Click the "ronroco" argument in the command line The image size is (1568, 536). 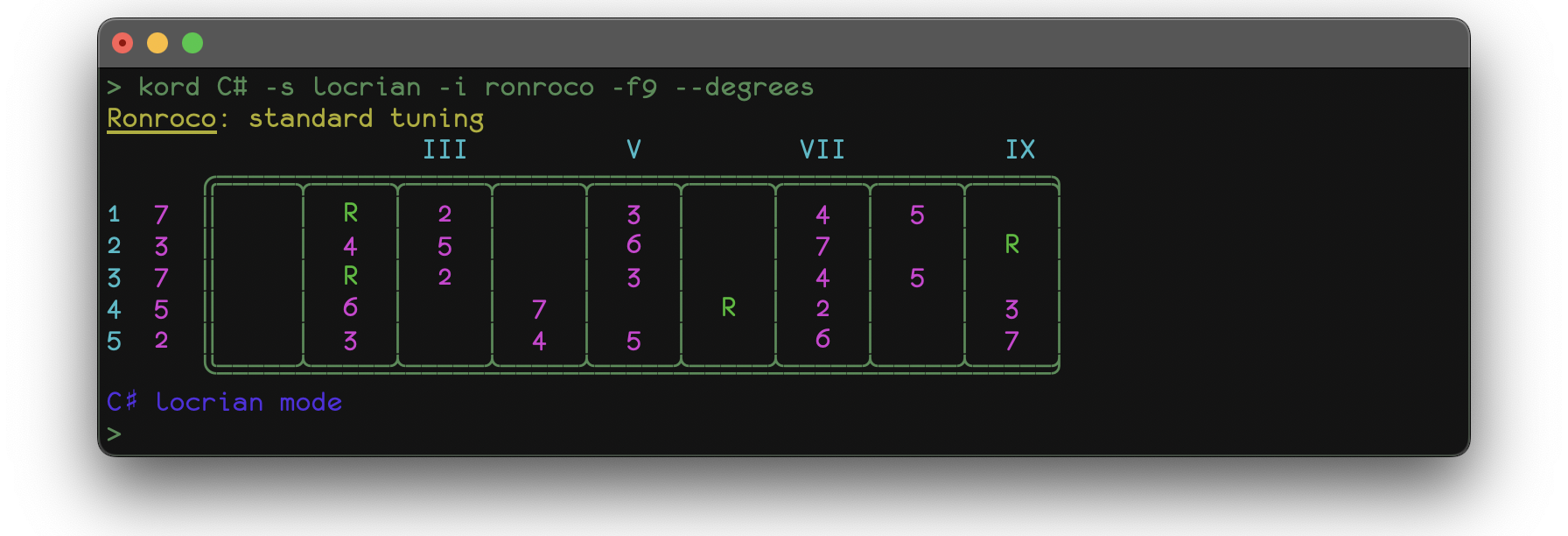pyautogui.click(x=539, y=87)
